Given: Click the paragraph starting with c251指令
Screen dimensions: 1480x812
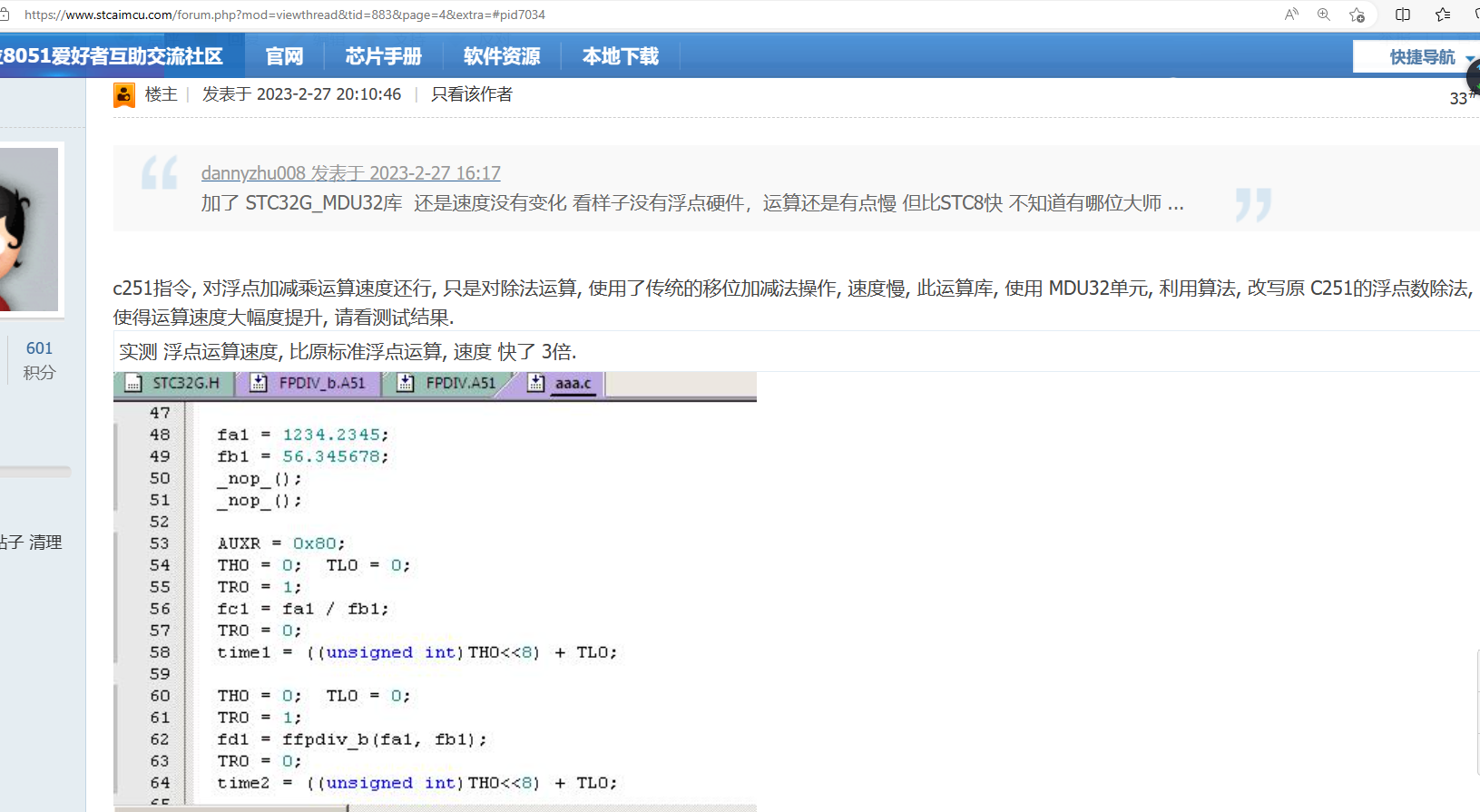Looking at the screenshot, I should click(x=792, y=302).
